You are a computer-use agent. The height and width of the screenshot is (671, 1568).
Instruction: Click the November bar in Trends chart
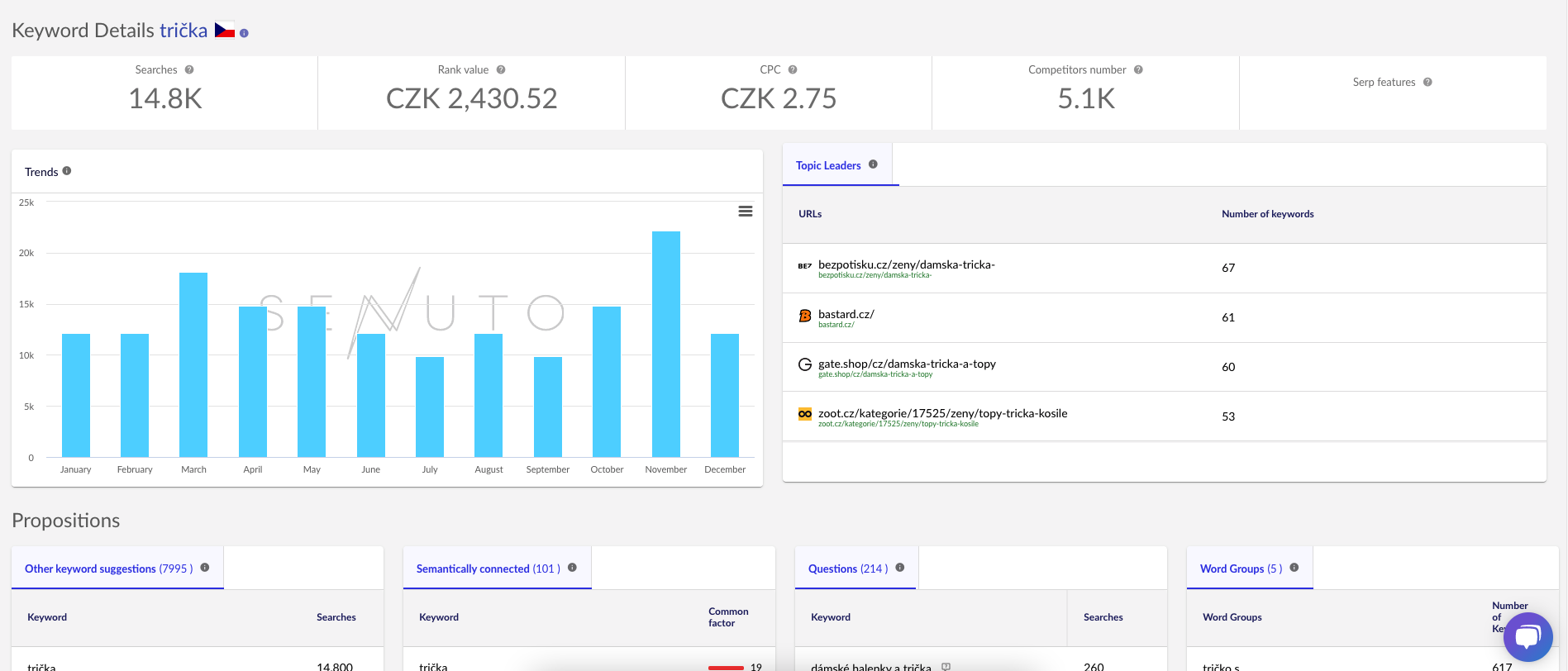tap(666, 344)
